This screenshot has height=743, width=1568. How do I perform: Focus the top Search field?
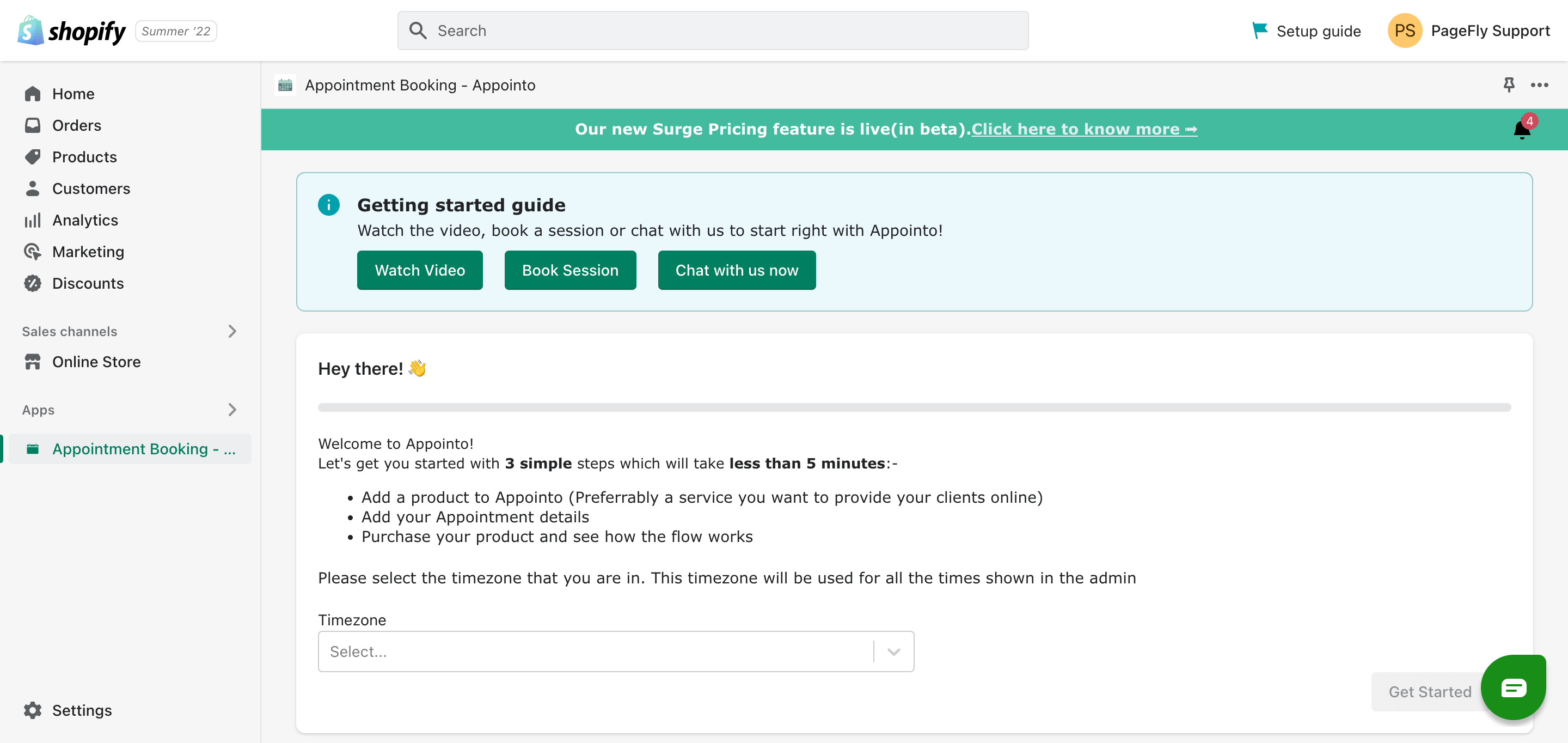pyautogui.click(x=713, y=31)
